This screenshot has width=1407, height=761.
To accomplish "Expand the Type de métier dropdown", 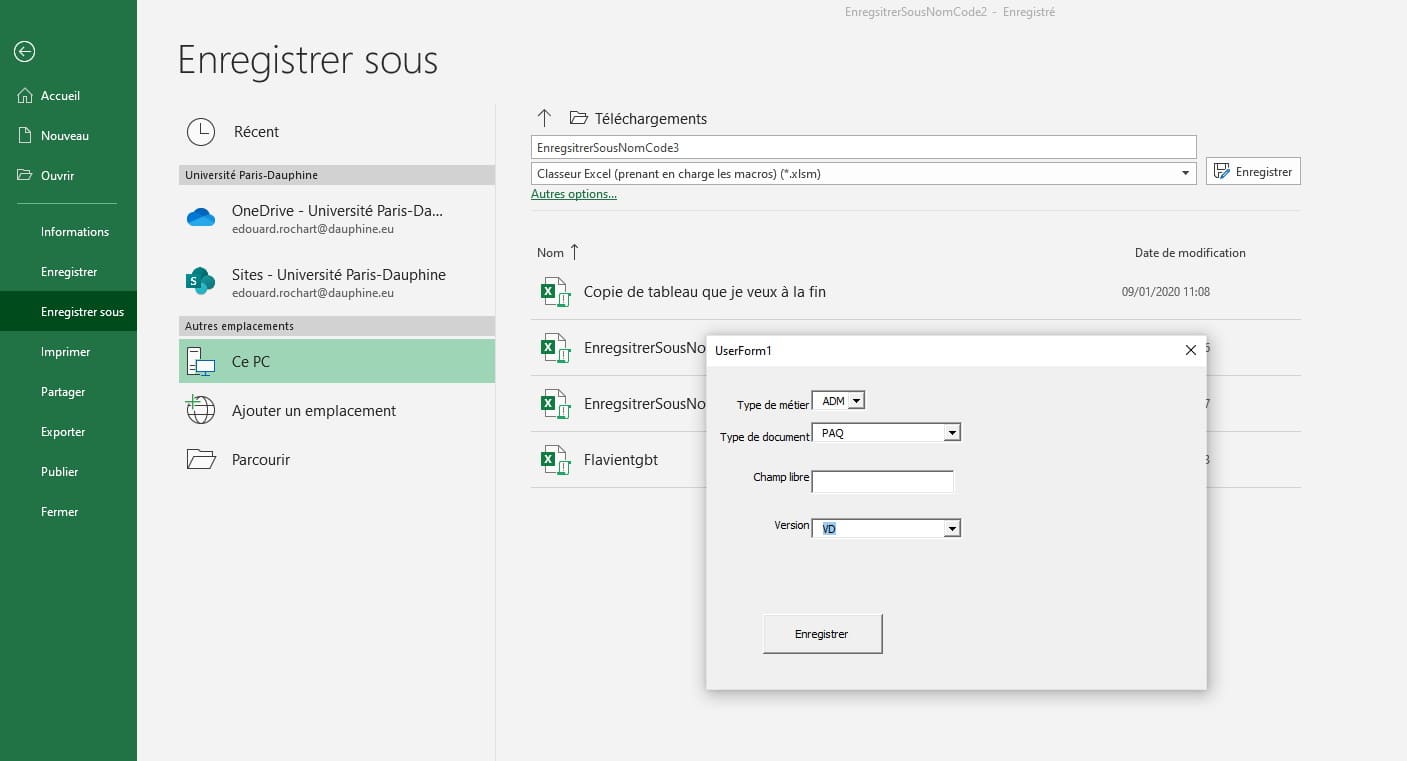I will point(857,401).
